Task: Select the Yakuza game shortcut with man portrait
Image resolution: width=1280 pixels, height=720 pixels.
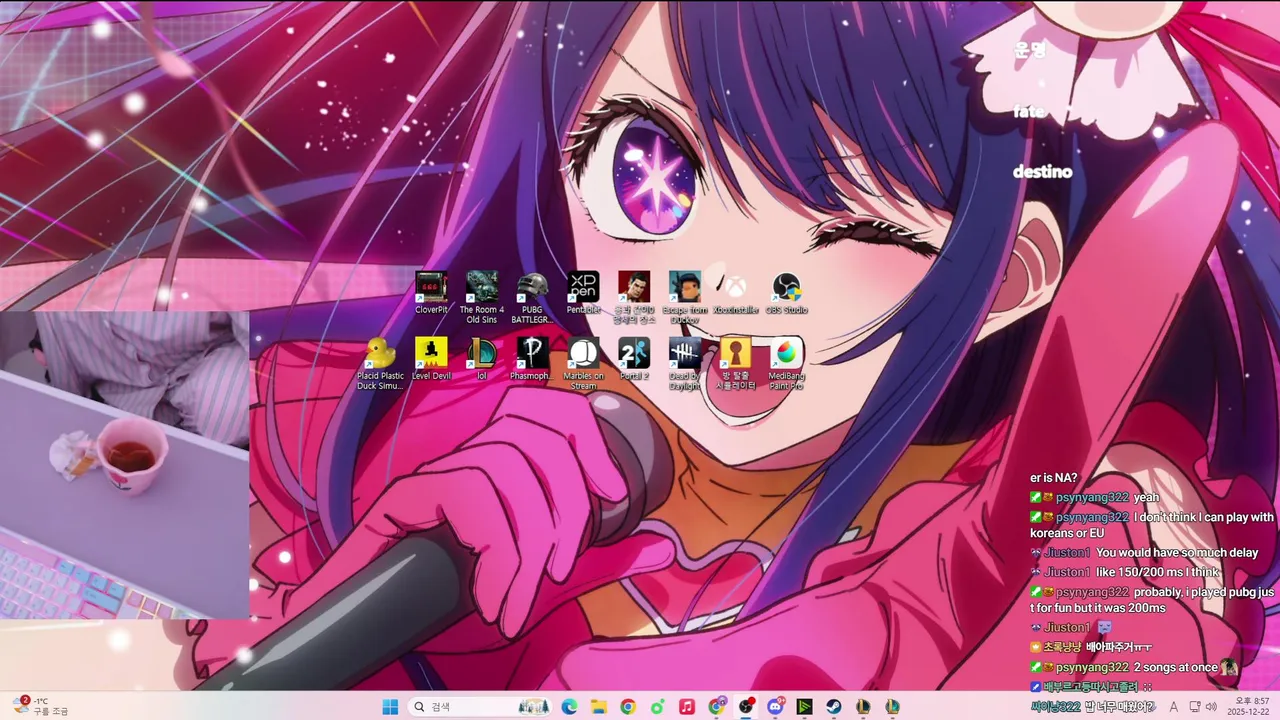Action: [x=634, y=297]
